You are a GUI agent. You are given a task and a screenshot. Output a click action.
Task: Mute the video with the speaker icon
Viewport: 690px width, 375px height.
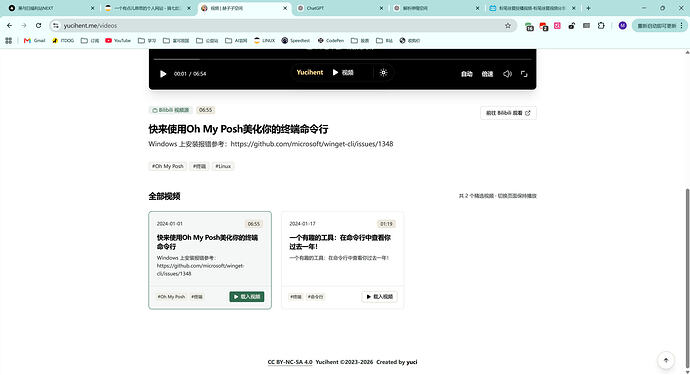507,74
